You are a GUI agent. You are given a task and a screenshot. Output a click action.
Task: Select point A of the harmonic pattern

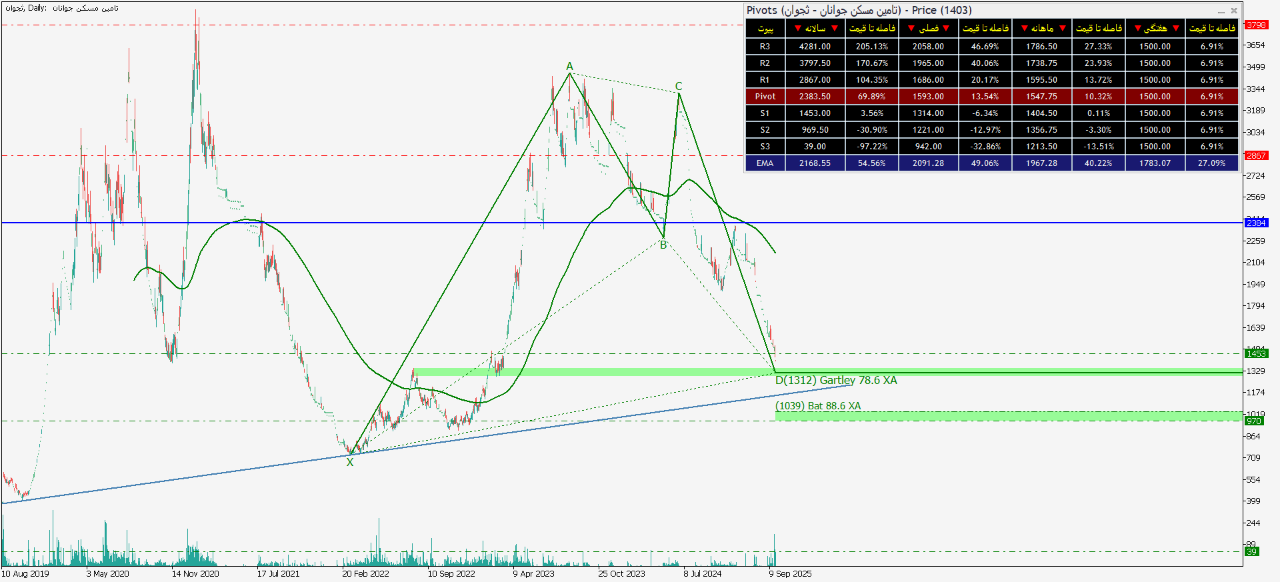coord(570,68)
